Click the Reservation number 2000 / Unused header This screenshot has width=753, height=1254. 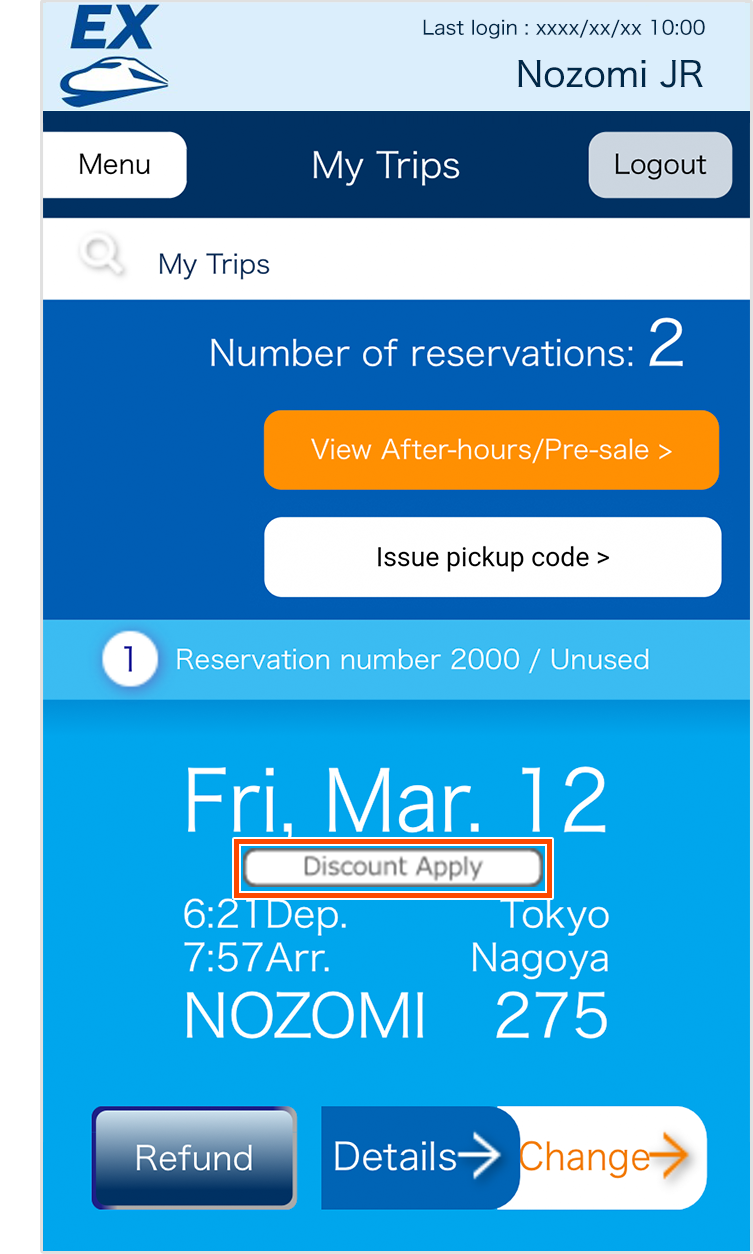[x=412, y=660]
